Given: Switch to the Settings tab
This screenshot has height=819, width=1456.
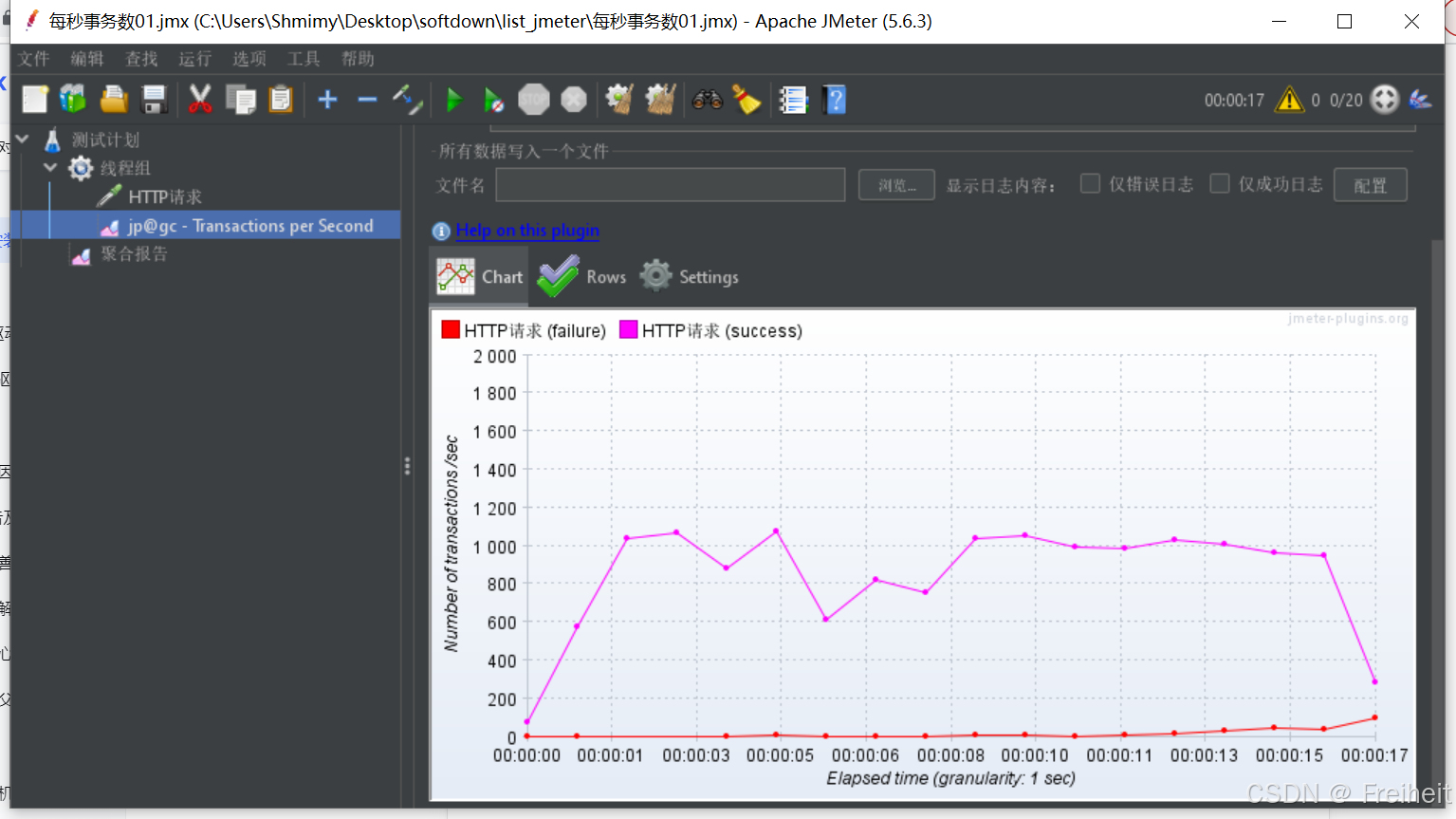Looking at the screenshot, I should tap(689, 276).
